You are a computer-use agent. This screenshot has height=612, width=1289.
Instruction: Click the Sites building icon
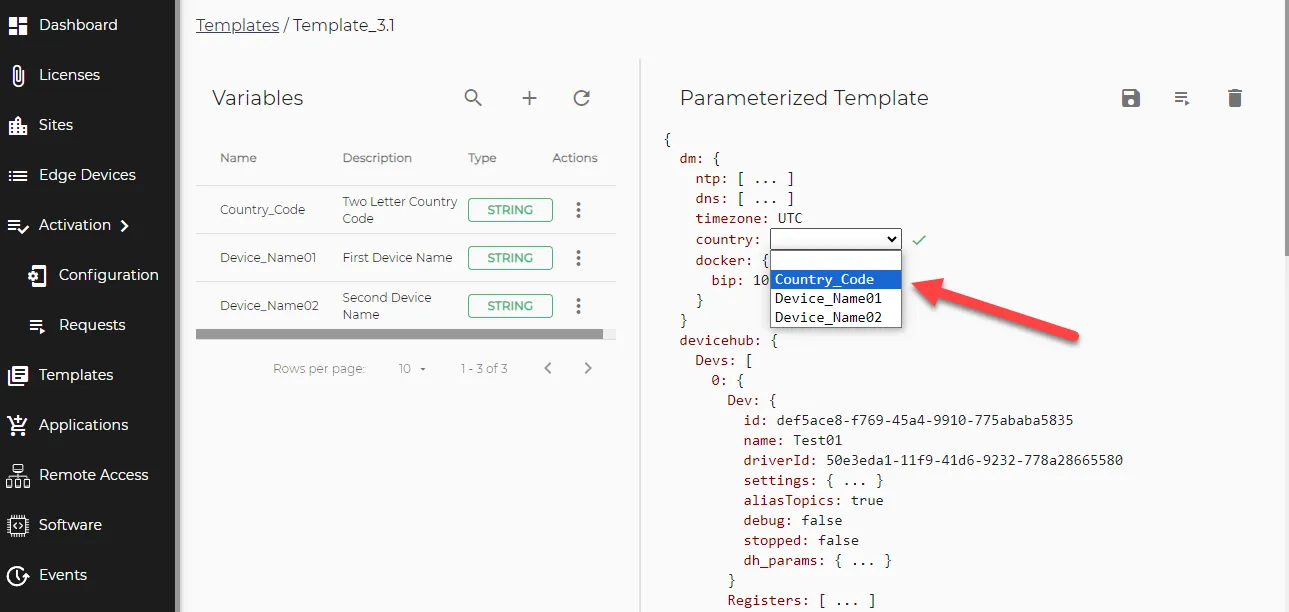click(18, 125)
